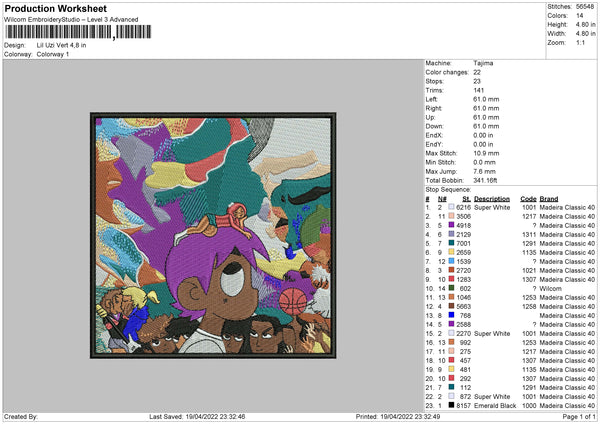The width and height of the screenshot is (600, 424).
Task: Click the thread code 1258 in stop 12
Action: point(529,306)
